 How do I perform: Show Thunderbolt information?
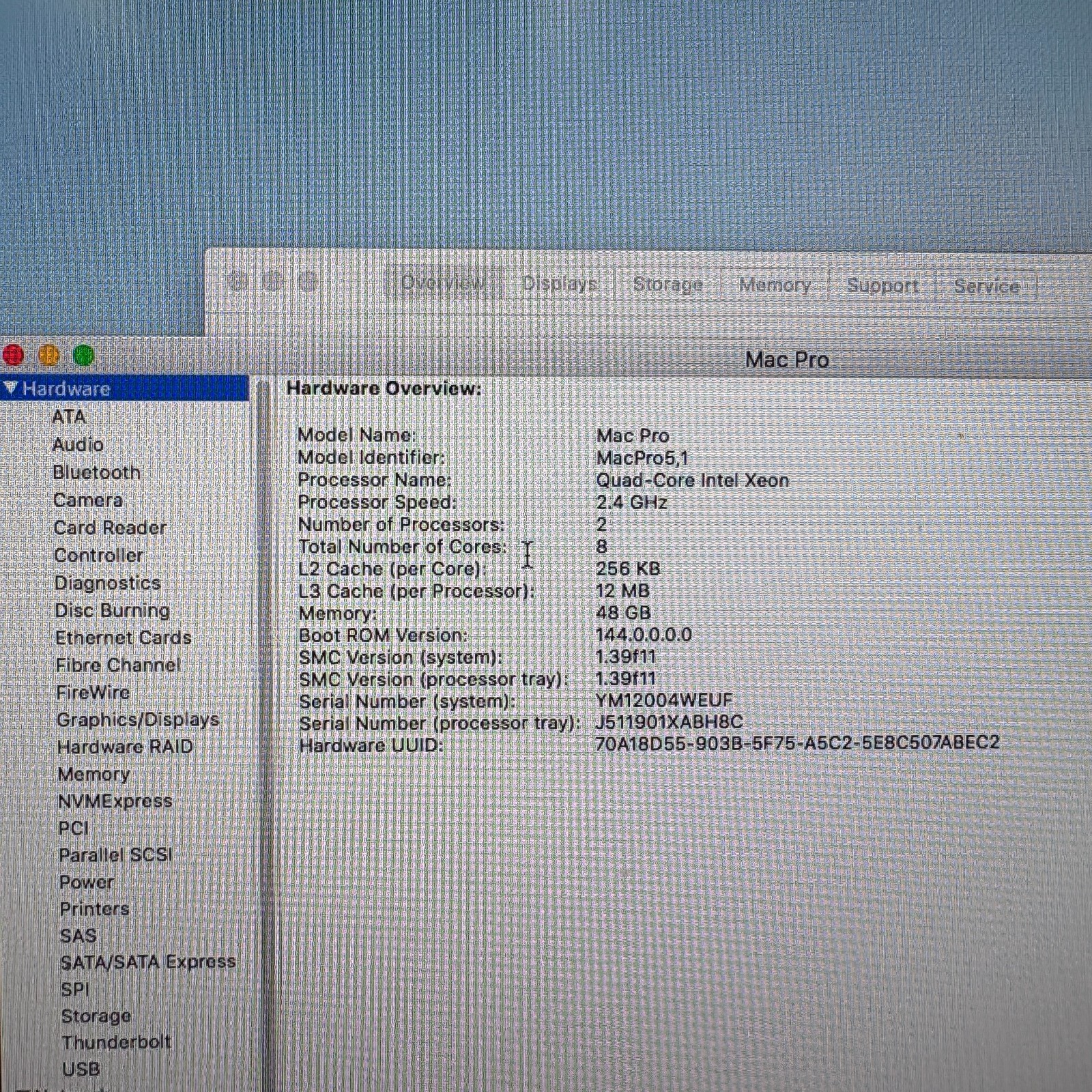point(117,1043)
